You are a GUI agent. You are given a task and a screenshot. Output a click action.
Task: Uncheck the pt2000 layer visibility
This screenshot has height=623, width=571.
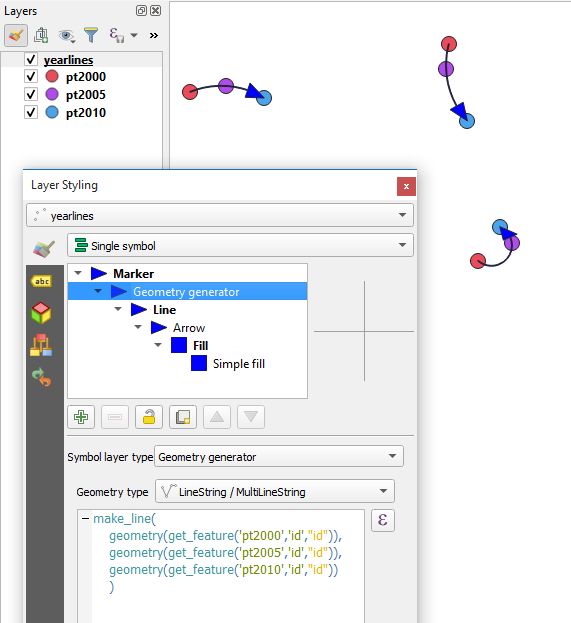(x=31, y=76)
